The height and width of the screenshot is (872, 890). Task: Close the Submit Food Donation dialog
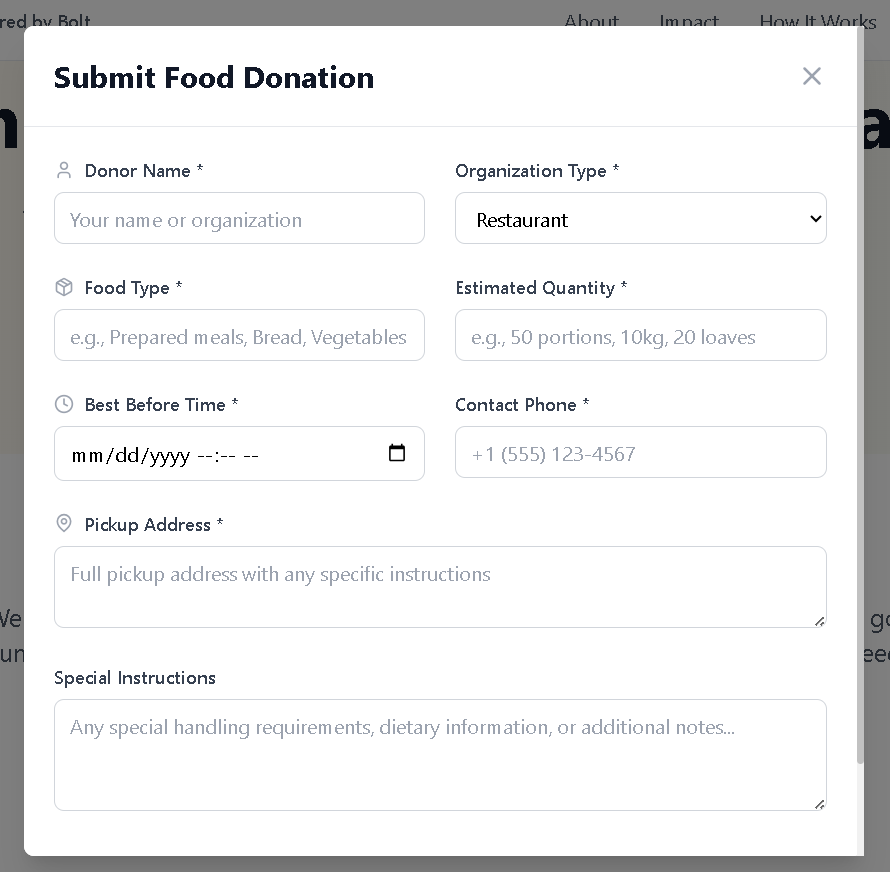pos(811,76)
